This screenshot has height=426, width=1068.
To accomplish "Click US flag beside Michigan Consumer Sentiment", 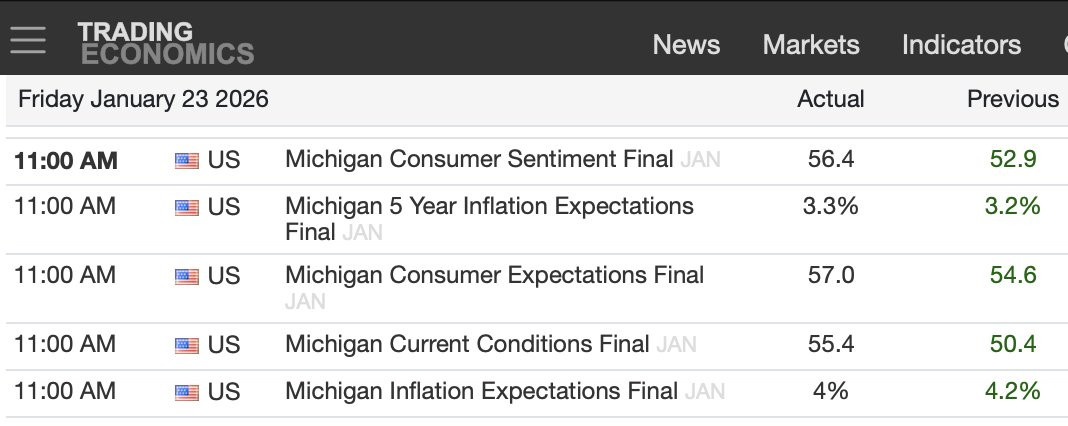I will 187,160.
